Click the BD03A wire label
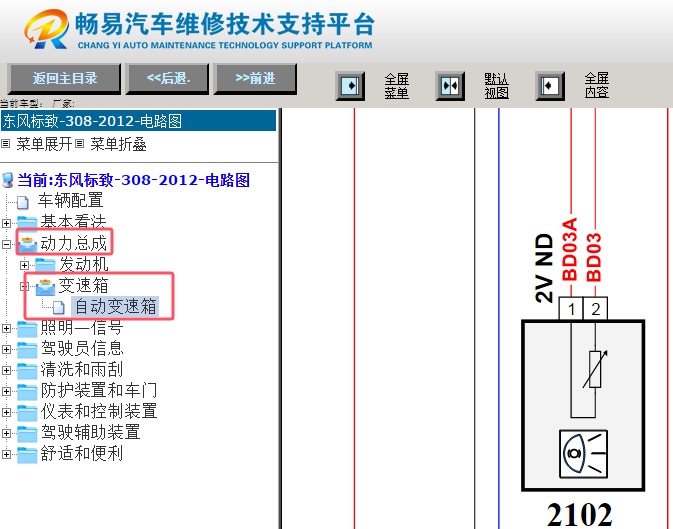673x529 pixels. coord(570,250)
